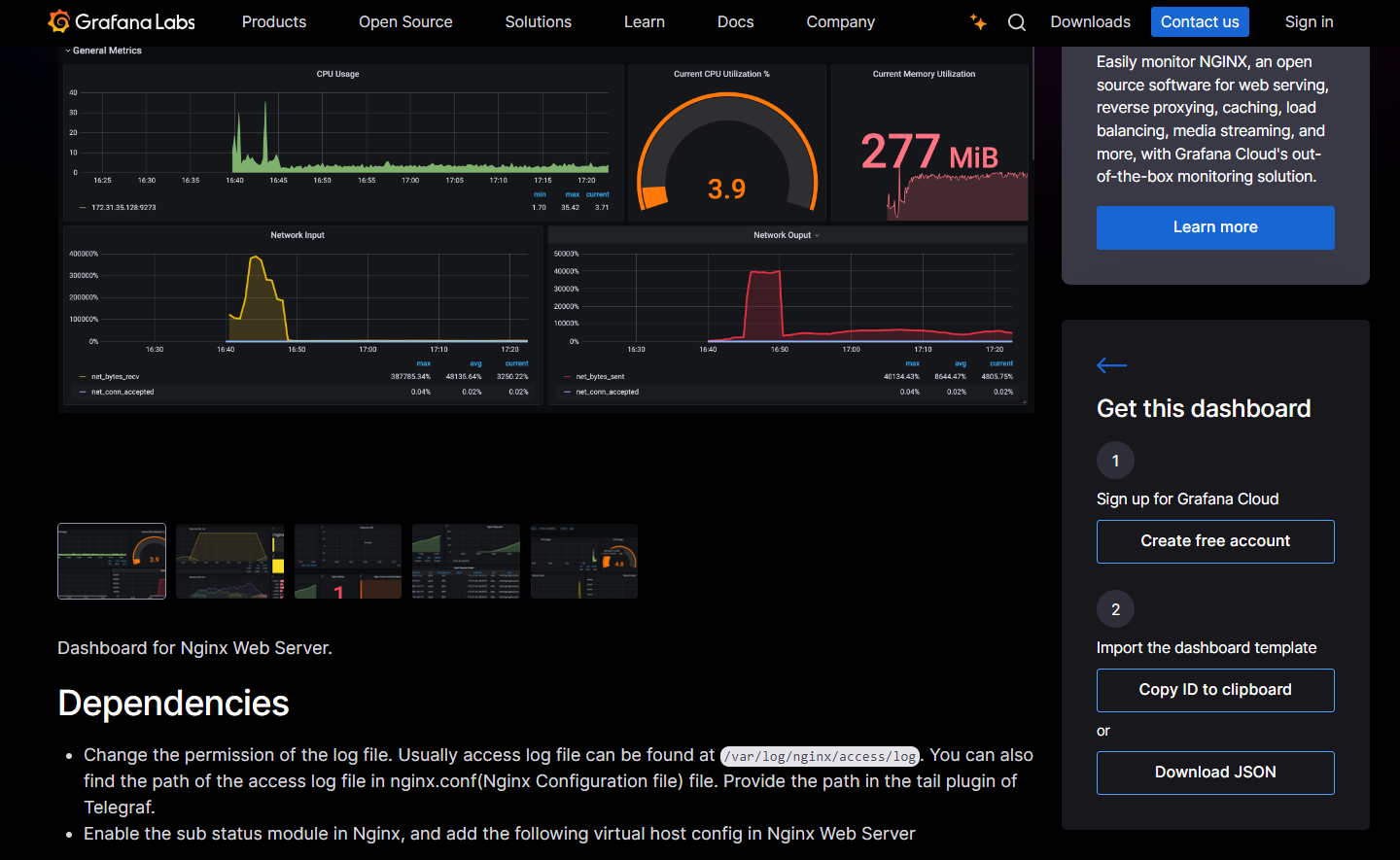The width and height of the screenshot is (1400, 860).
Task: Select step 1 circle badge
Action: click(x=1115, y=461)
